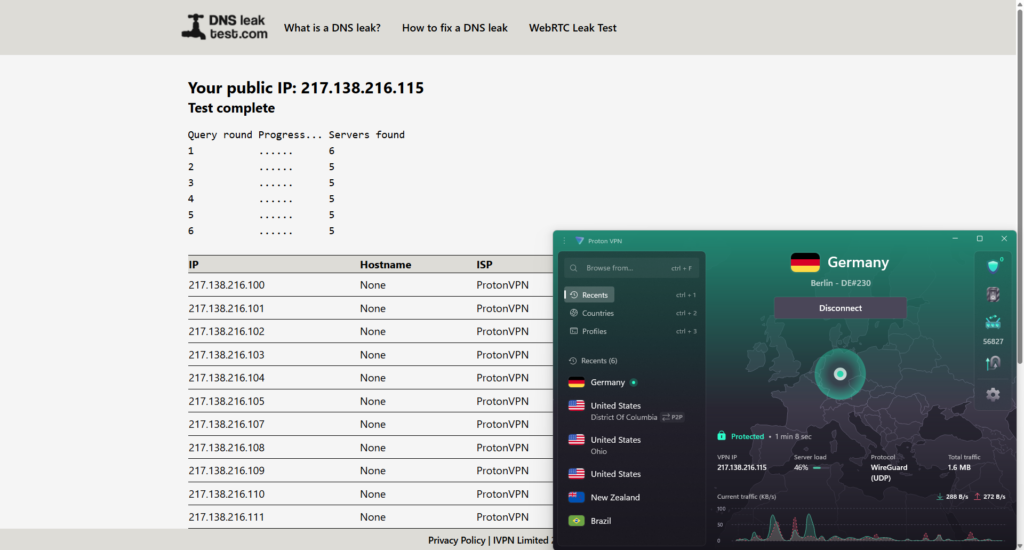The height and width of the screenshot is (550, 1024).
Task: Open WebRTC Leak Test page
Action: [x=573, y=28]
